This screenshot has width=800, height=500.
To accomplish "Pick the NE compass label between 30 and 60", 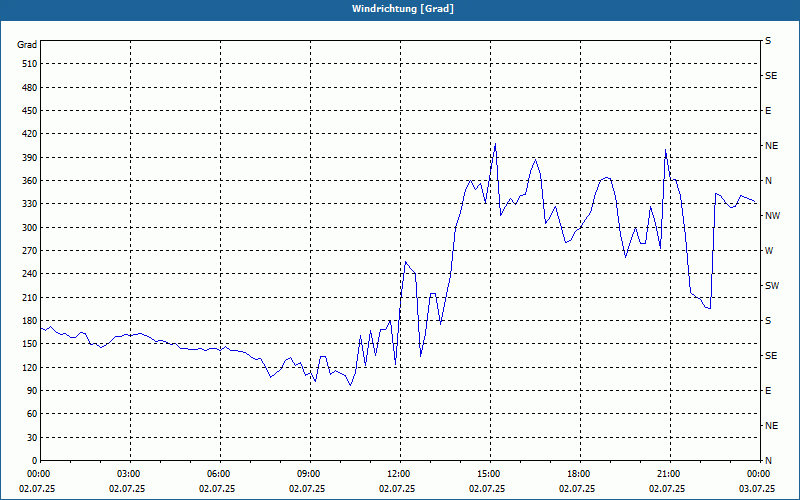I will (771, 426).
